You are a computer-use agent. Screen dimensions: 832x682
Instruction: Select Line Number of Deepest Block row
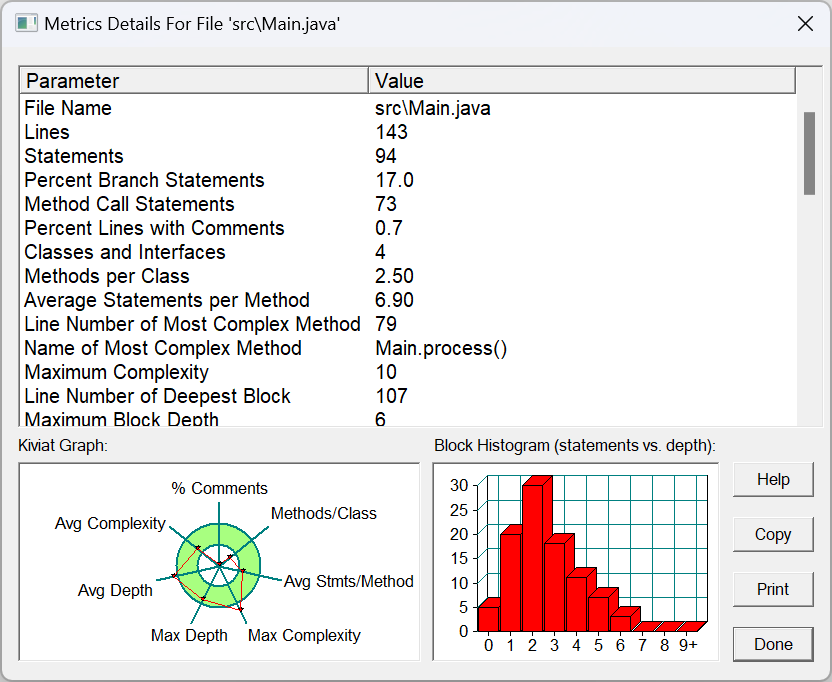[x=408, y=396]
